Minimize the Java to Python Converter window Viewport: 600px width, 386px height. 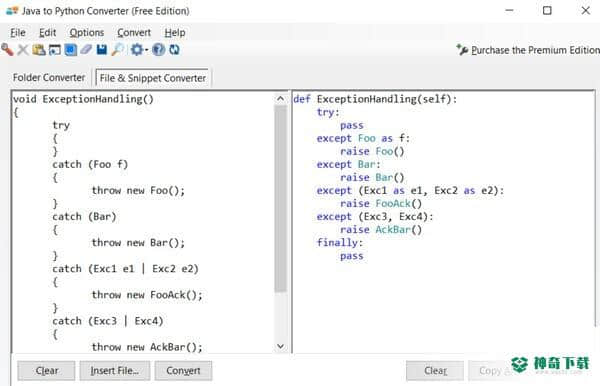(509, 10)
